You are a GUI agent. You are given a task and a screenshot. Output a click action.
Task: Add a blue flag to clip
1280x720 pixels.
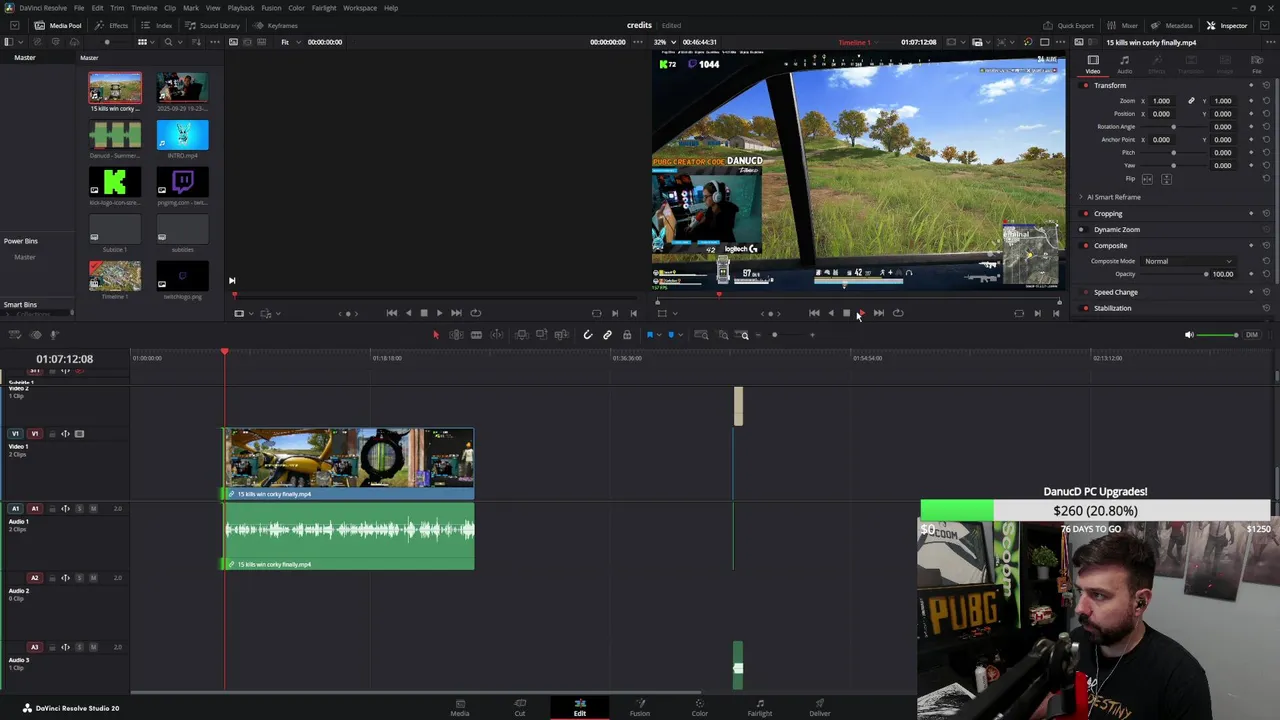pyautogui.click(x=650, y=335)
